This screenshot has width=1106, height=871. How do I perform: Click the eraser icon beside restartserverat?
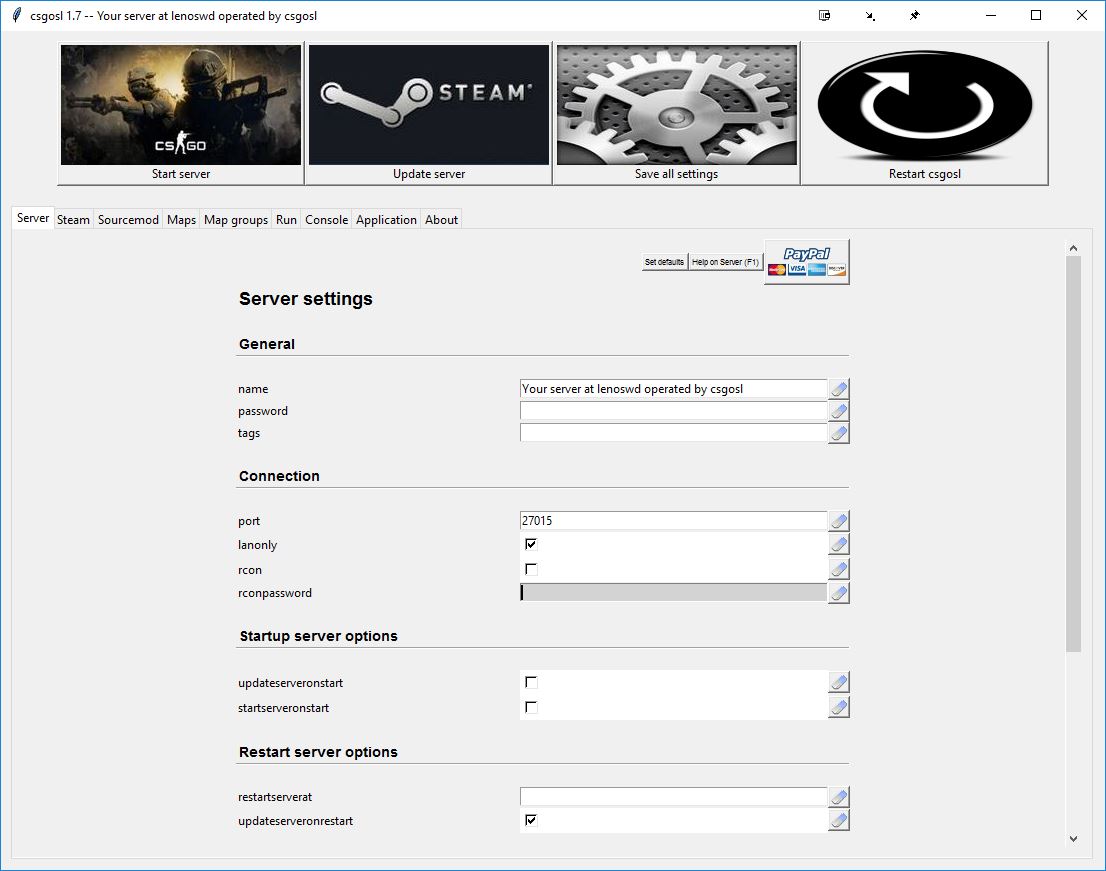[839, 796]
